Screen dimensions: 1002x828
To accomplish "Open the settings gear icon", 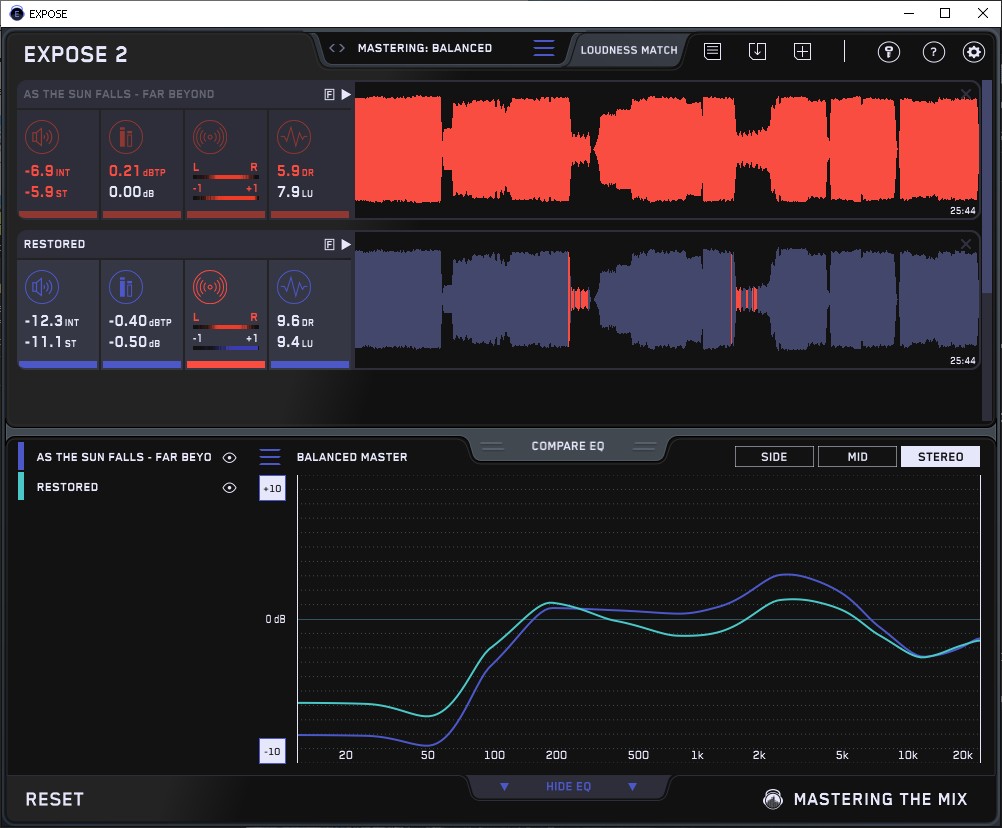I will point(973,52).
